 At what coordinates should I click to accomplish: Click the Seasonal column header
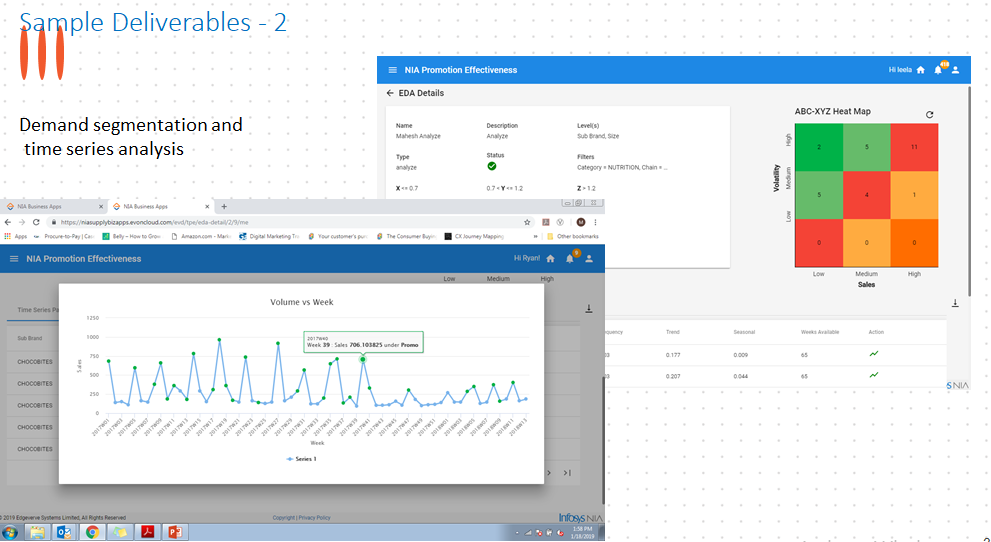(744, 332)
